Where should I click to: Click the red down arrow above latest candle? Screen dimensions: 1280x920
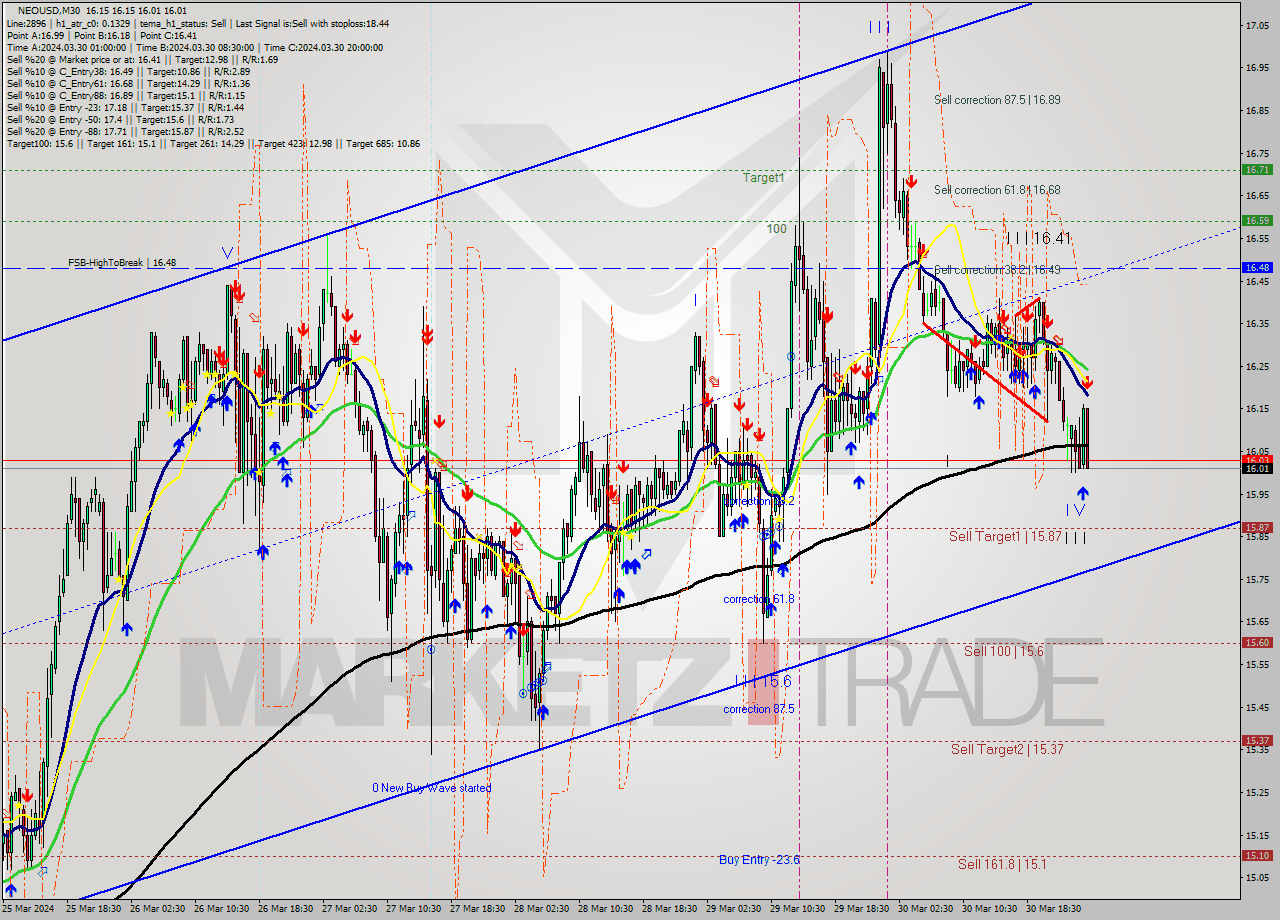pos(1087,382)
